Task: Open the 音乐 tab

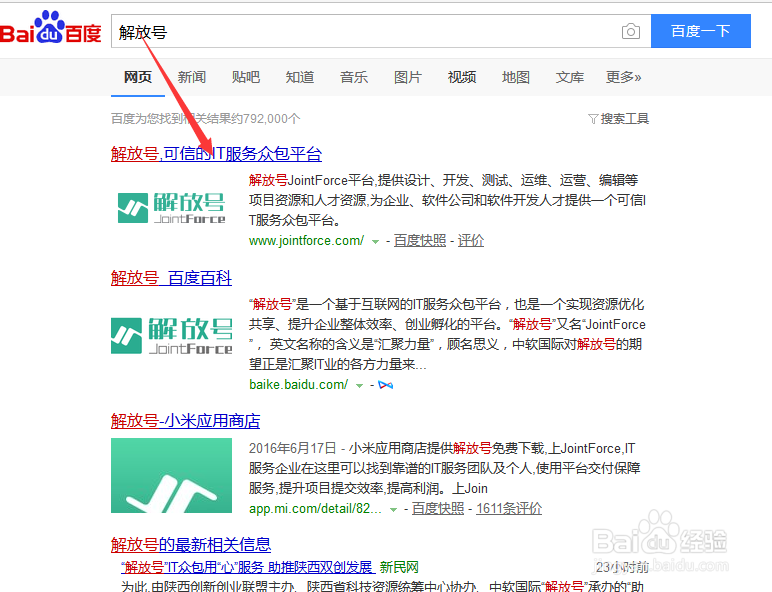Action: (354, 77)
